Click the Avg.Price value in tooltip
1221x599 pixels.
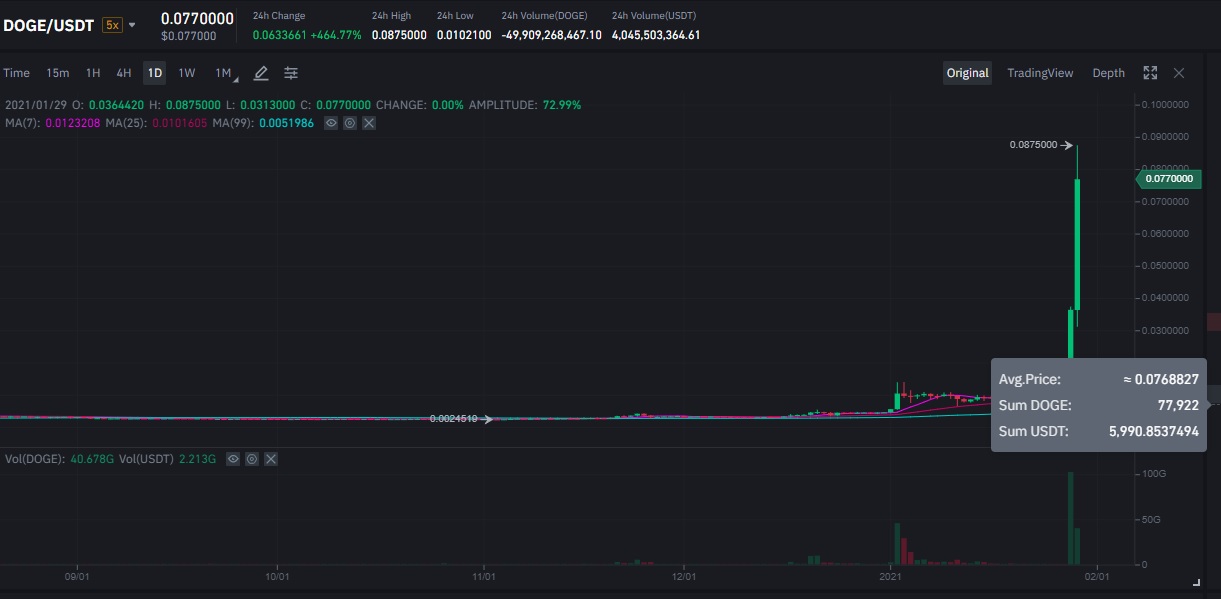coord(1160,380)
